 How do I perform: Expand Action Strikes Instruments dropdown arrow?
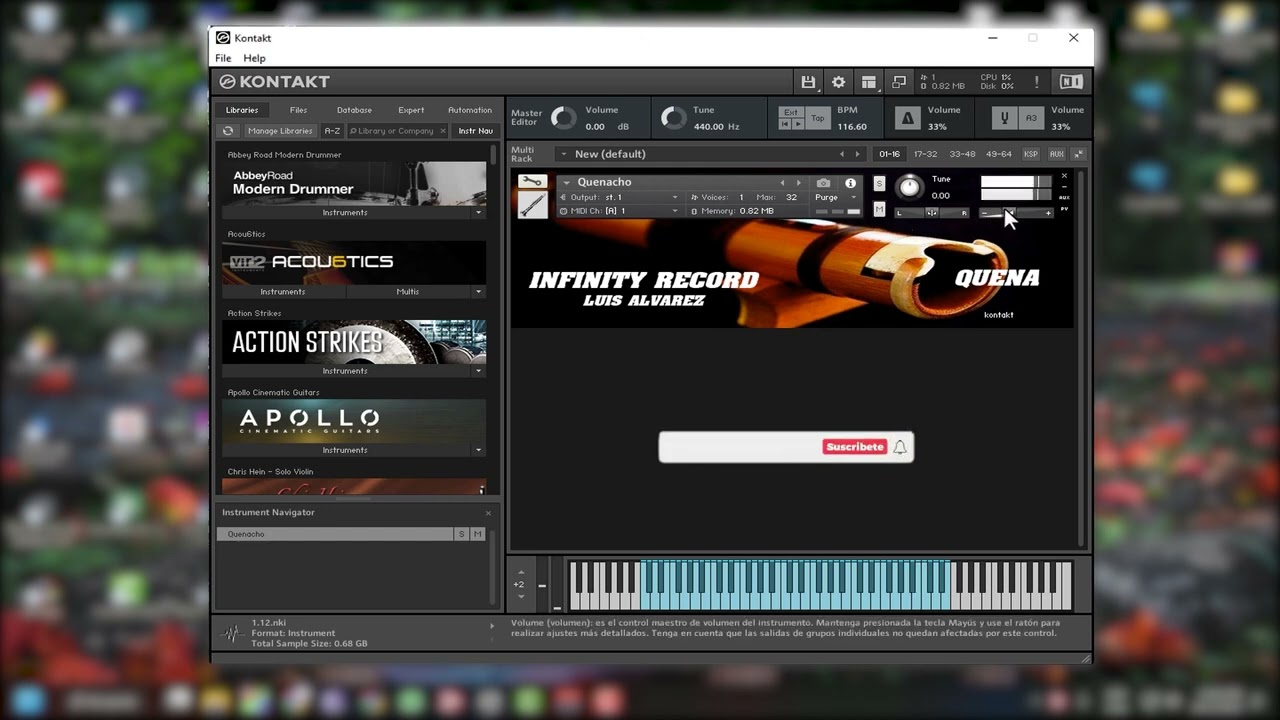(478, 371)
